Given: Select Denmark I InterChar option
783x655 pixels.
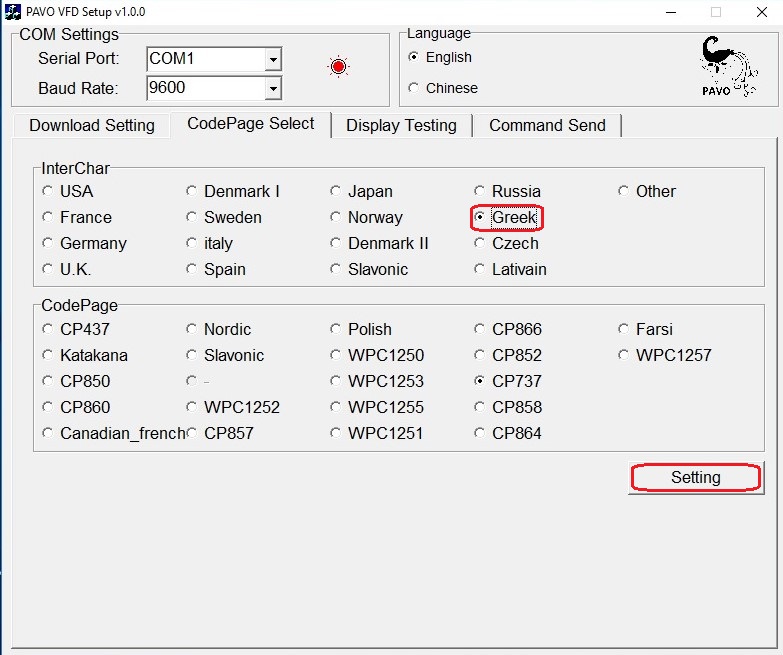Looking at the screenshot, I should [x=233, y=191].
